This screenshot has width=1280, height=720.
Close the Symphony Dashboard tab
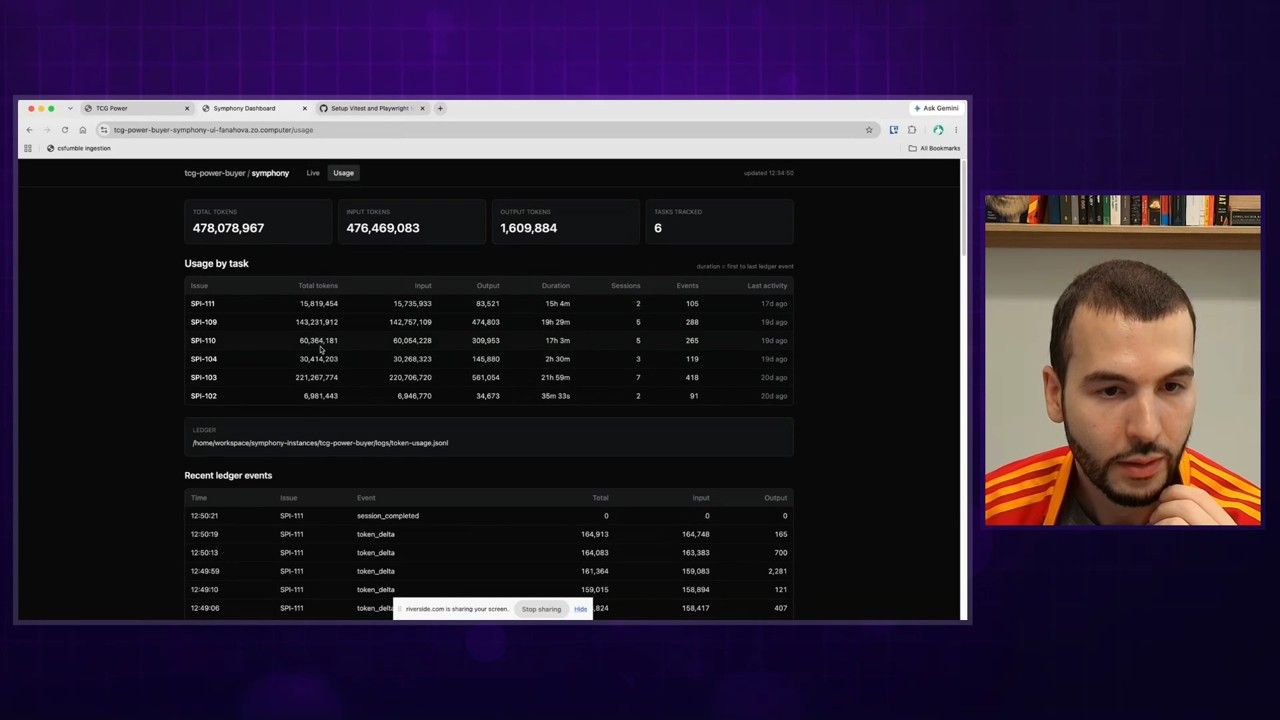click(304, 108)
